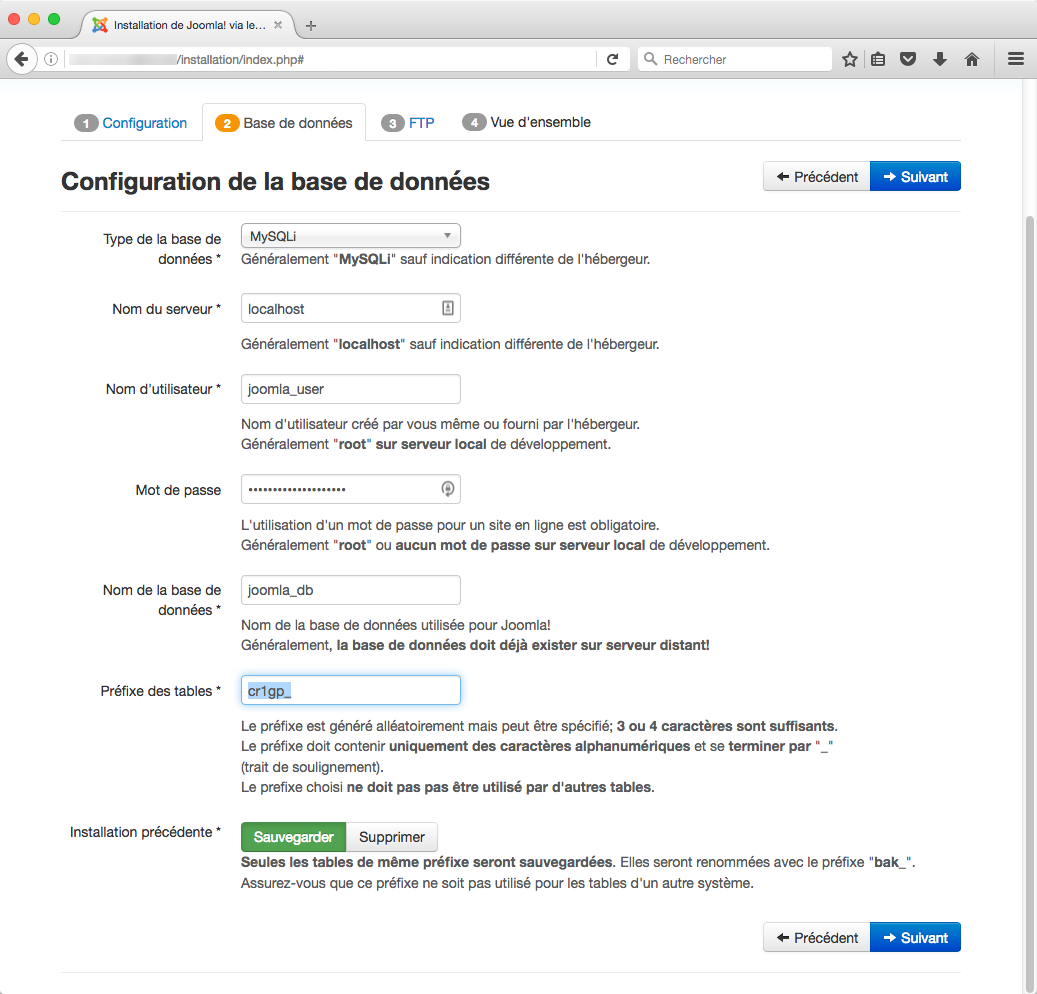This screenshot has height=994, width=1037.
Task: Go to the home page icon
Action: 972,60
